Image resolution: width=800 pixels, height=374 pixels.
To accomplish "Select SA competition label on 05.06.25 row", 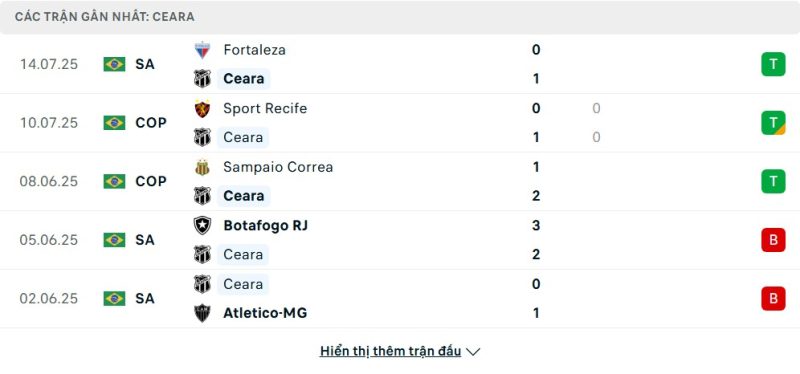I will (x=145, y=240).
